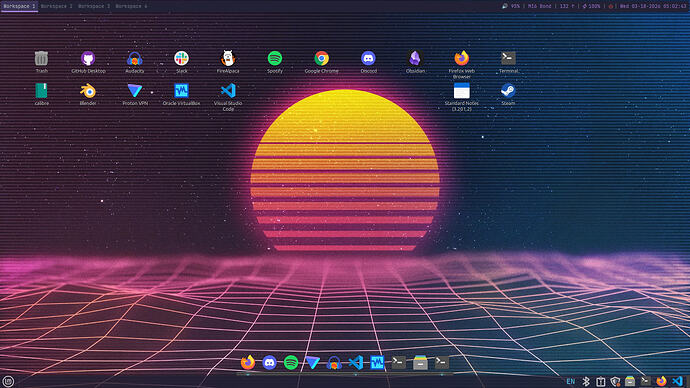Click the file manager tray icon

(630, 381)
